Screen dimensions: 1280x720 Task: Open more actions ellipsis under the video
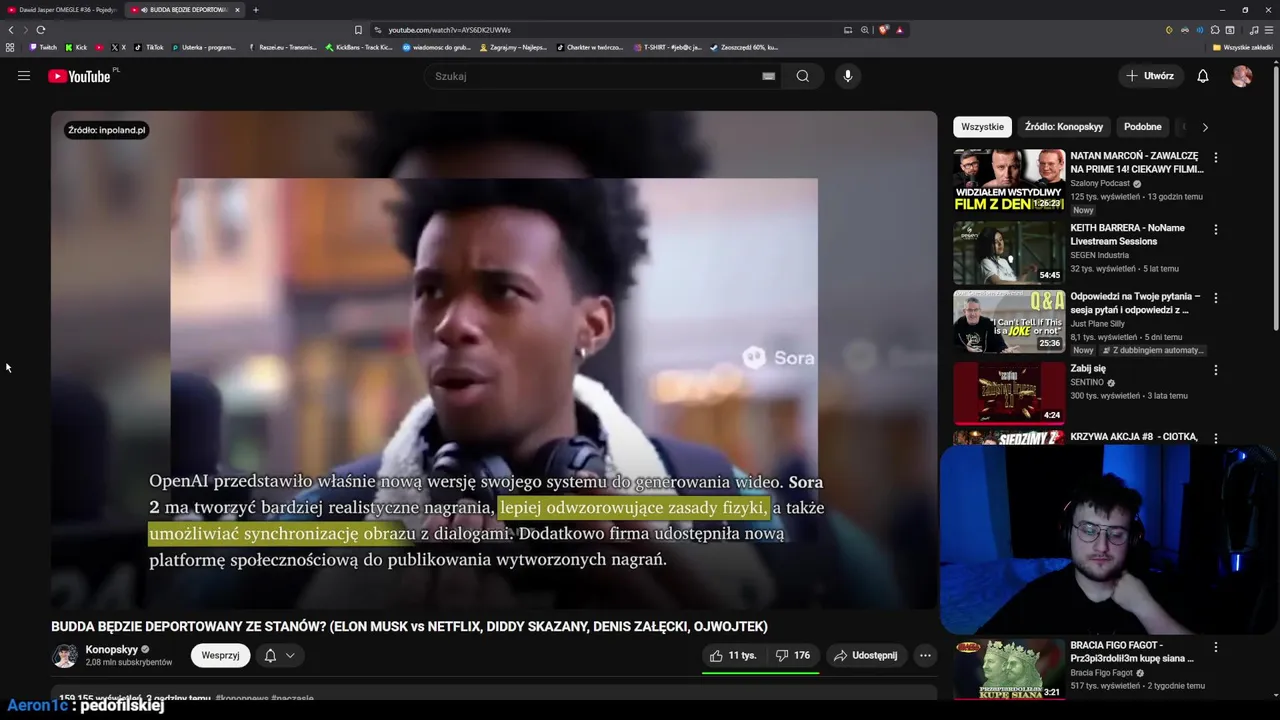[x=925, y=656]
